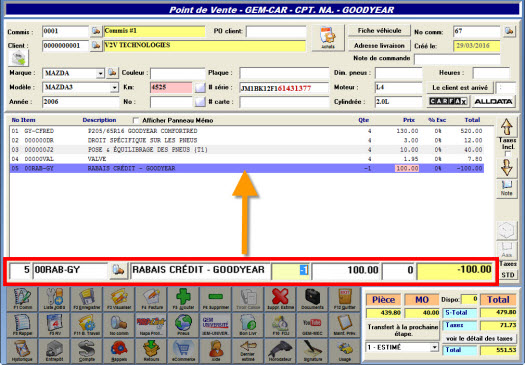
Task: Click the red X Suppr. Estimé icon
Action: [280, 299]
